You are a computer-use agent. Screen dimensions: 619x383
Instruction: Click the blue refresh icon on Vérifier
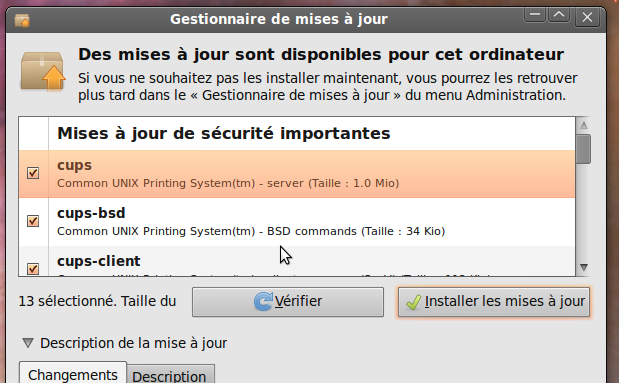coord(263,302)
